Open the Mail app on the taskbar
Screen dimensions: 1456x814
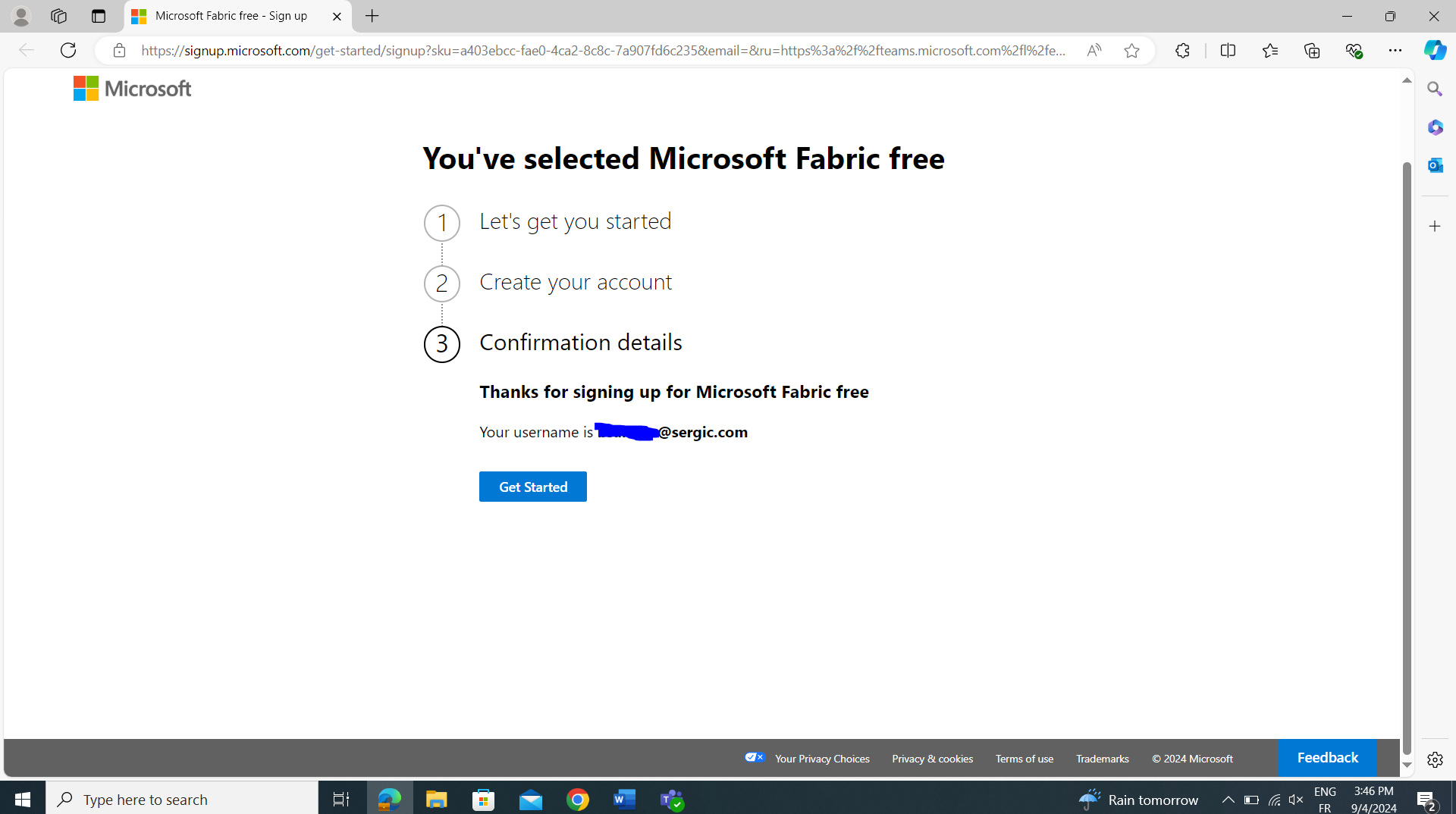click(531, 799)
